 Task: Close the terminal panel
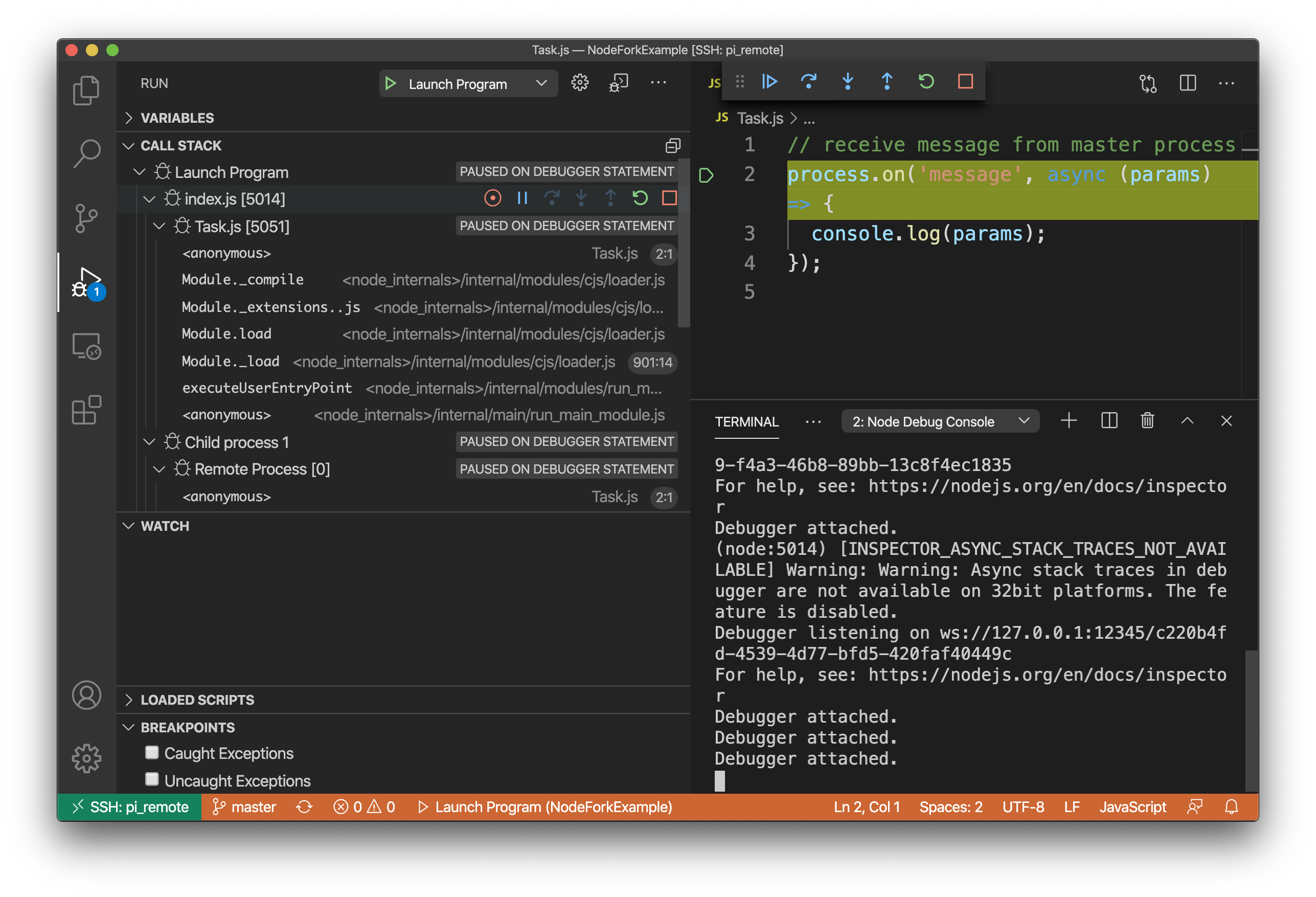coord(1226,421)
